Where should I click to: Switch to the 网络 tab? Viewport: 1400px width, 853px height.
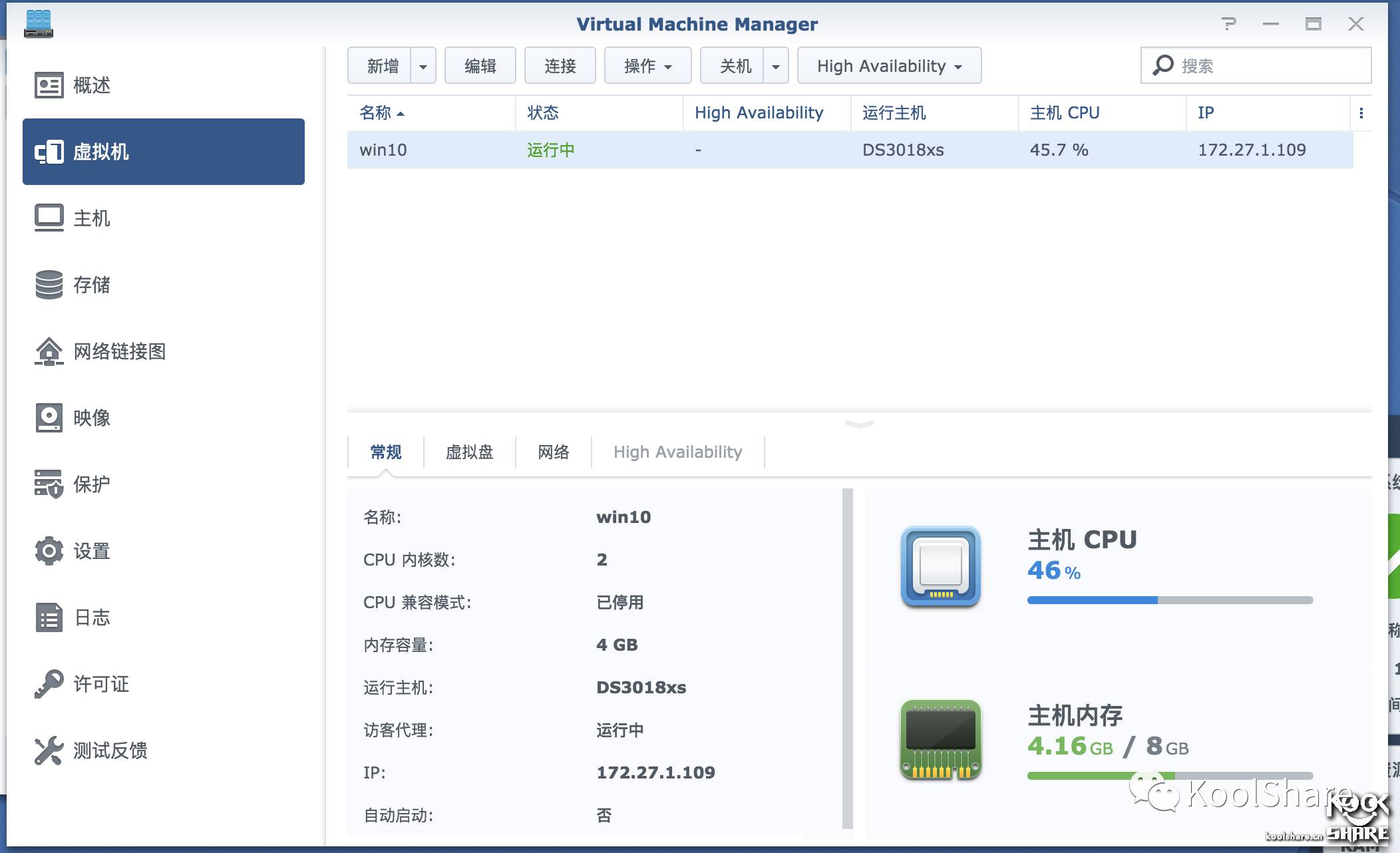553,452
